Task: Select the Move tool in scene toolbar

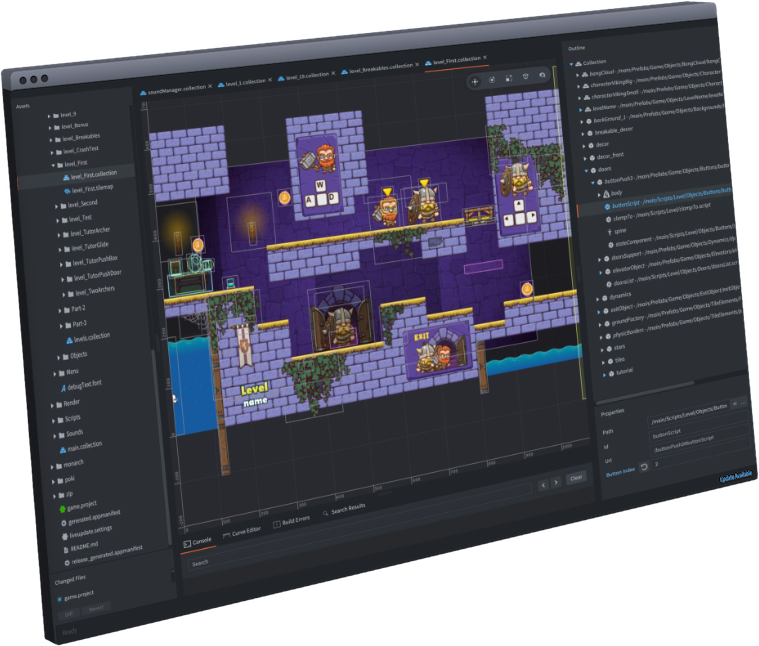Action: [475, 81]
